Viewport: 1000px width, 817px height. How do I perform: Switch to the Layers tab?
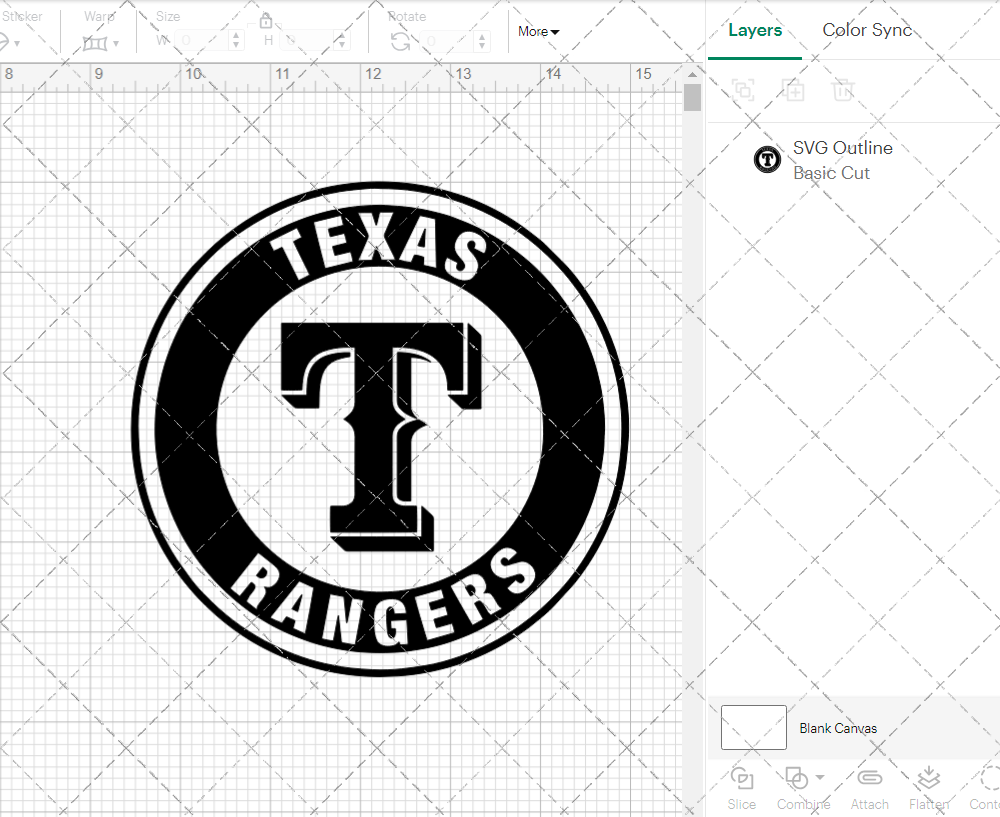click(755, 30)
